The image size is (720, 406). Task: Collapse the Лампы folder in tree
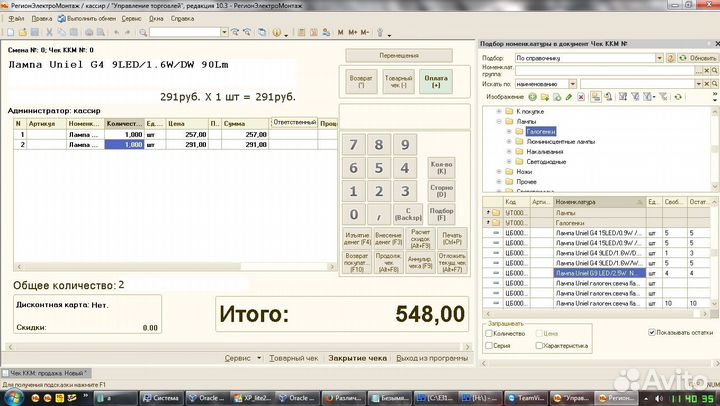(x=497, y=122)
